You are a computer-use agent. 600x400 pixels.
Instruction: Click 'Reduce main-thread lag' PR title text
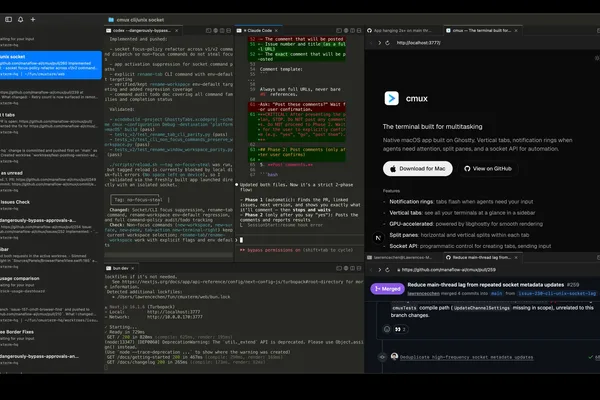[486, 285]
